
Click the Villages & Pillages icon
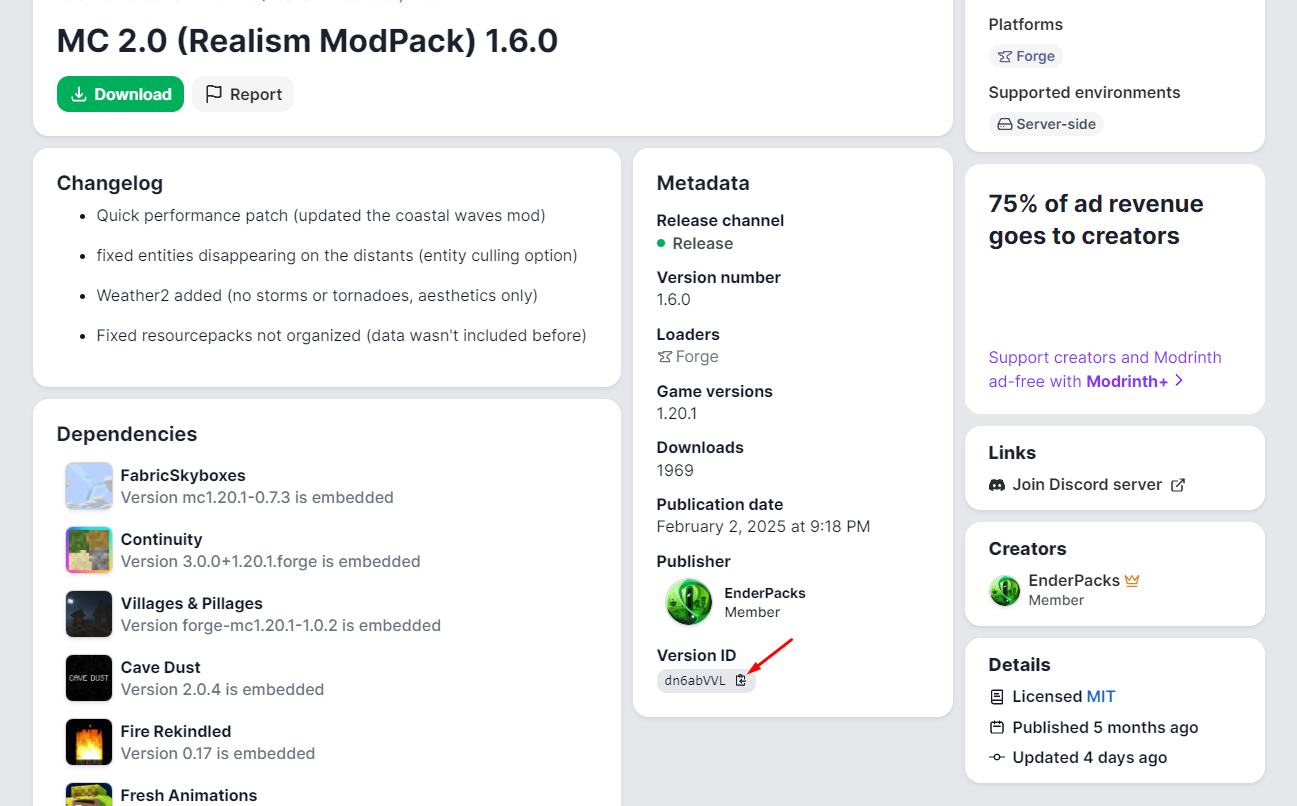[x=89, y=614]
